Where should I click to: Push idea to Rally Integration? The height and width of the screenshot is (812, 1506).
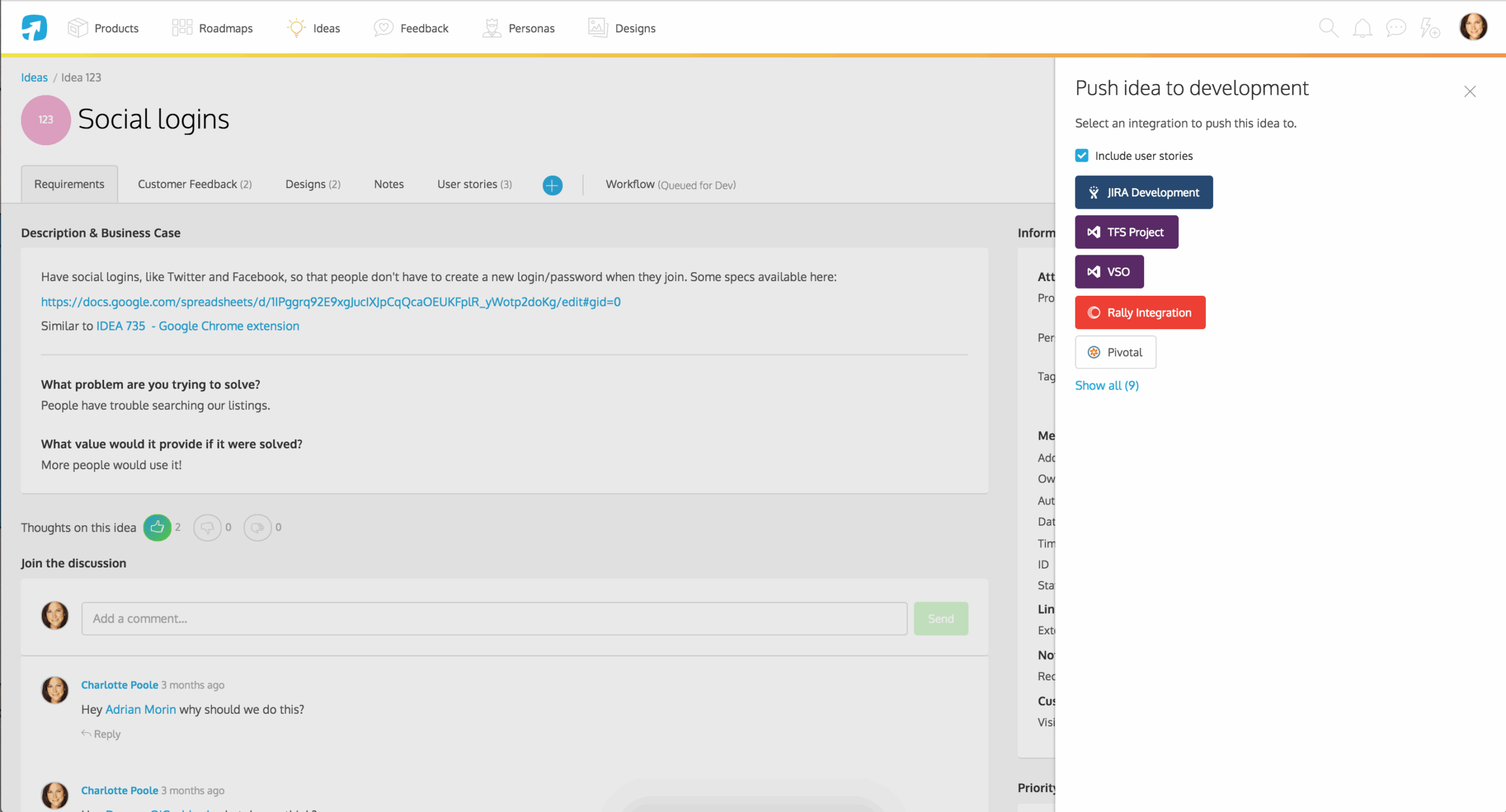[1140, 312]
